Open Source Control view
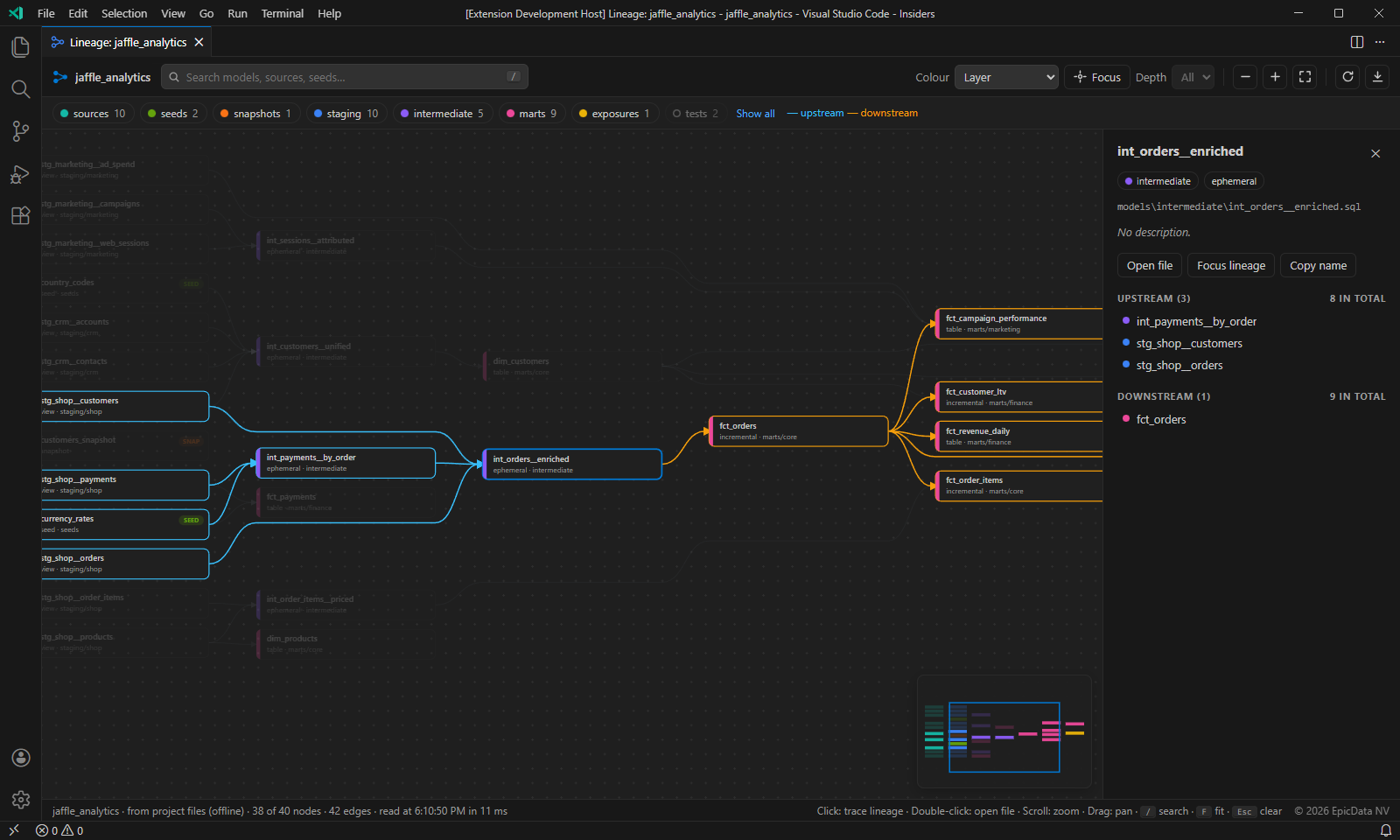The image size is (1400, 840). [20, 131]
